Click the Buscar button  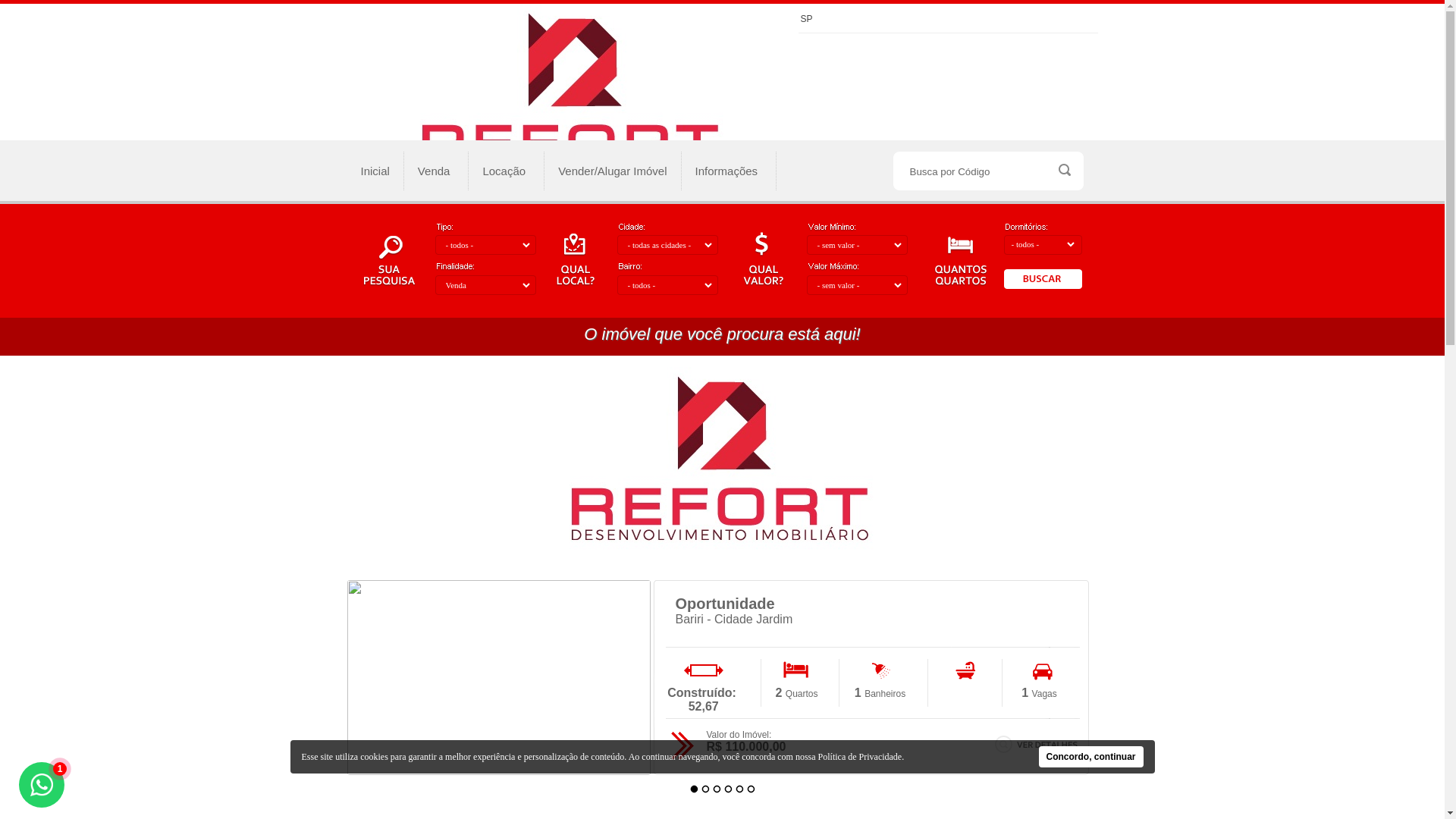pyautogui.click(x=1043, y=279)
